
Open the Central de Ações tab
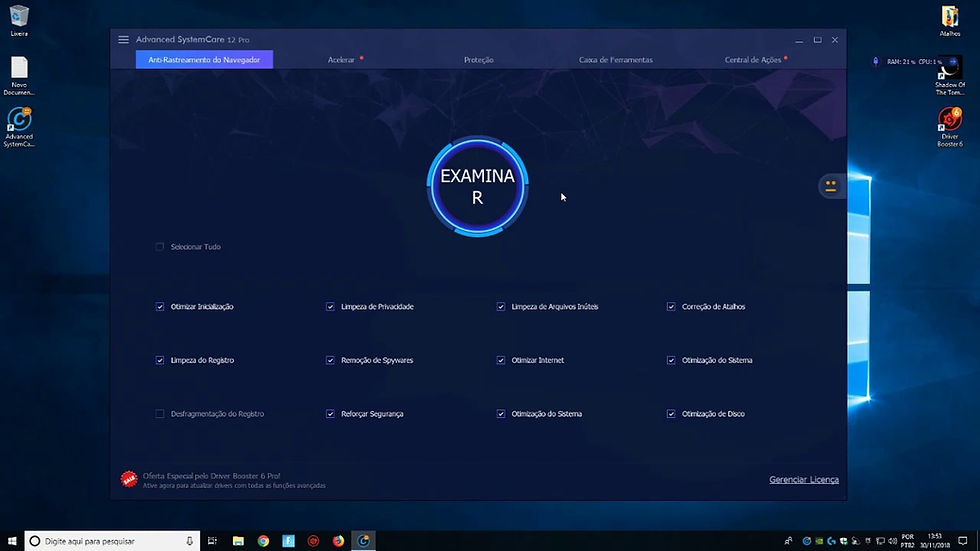tap(752, 60)
